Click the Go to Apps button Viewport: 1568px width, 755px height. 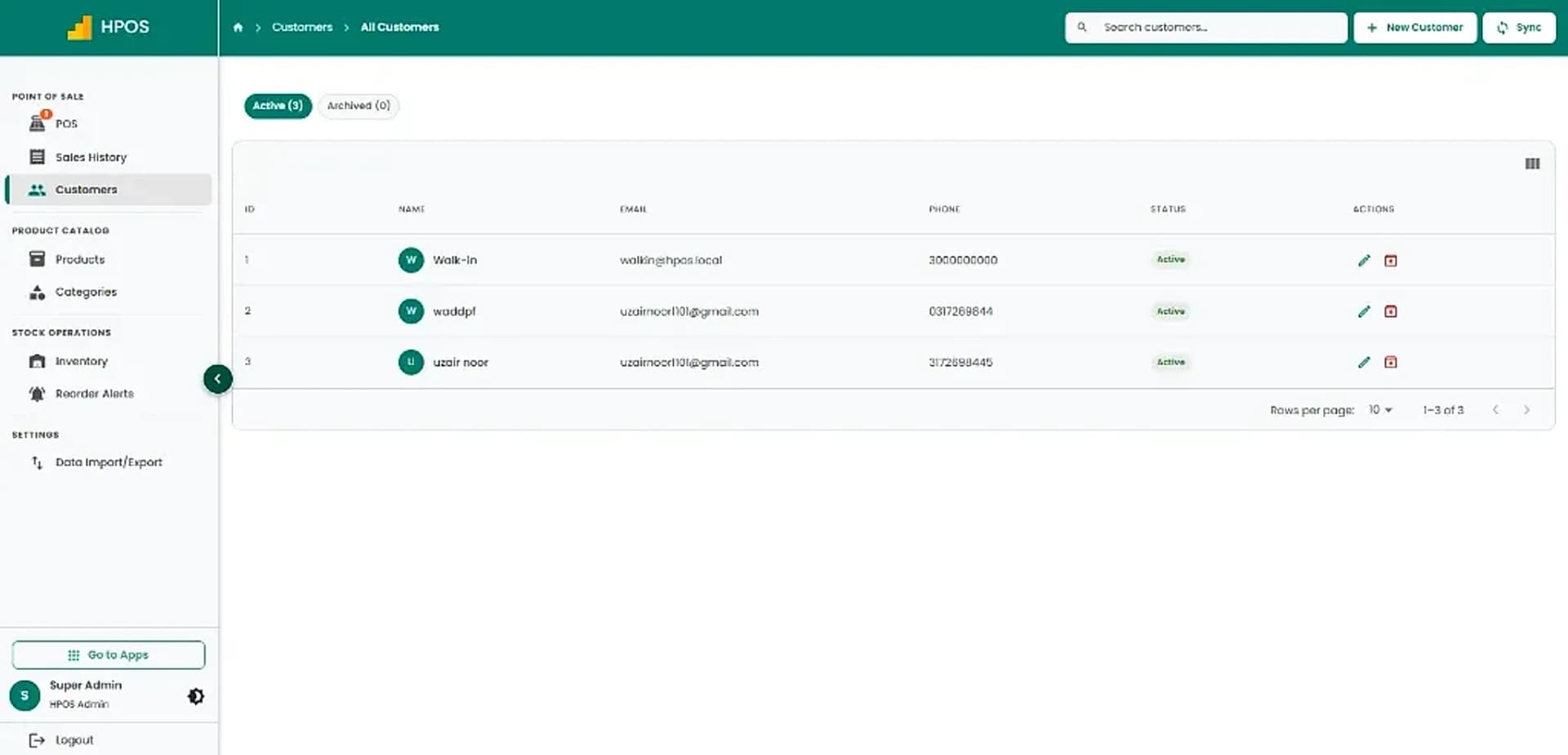coord(109,655)
